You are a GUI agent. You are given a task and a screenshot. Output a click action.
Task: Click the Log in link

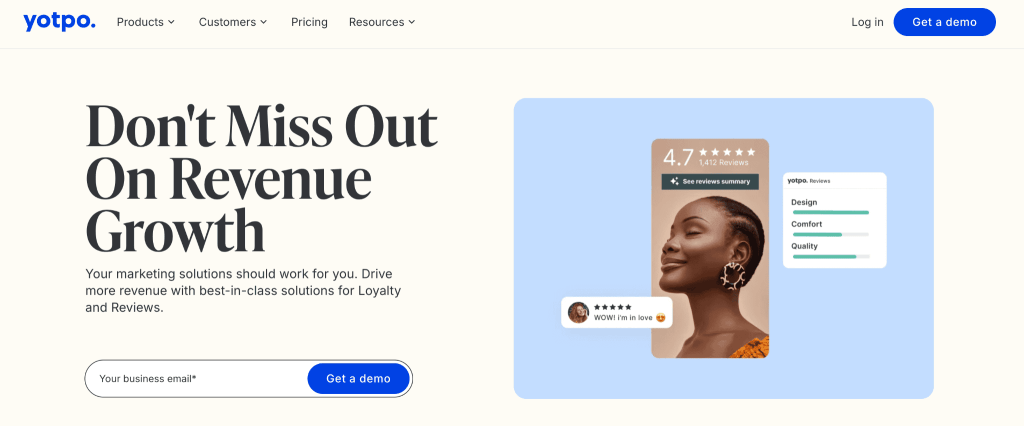[867, 22]
